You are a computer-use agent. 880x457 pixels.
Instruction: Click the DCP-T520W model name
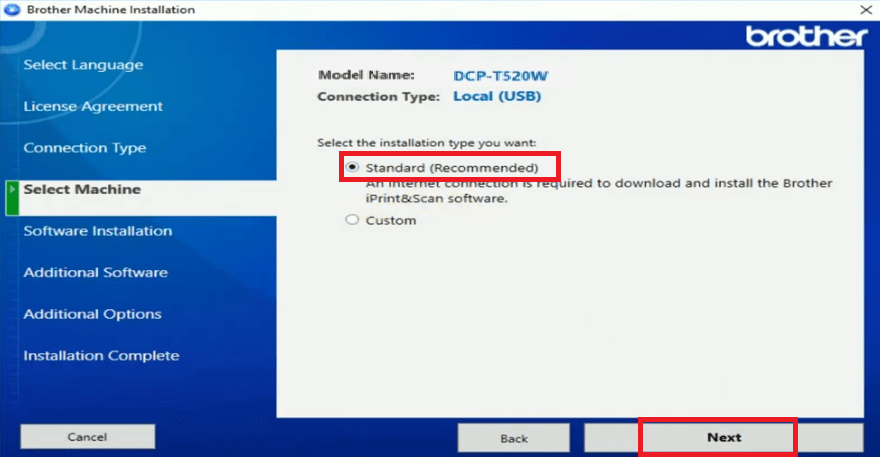501,76
